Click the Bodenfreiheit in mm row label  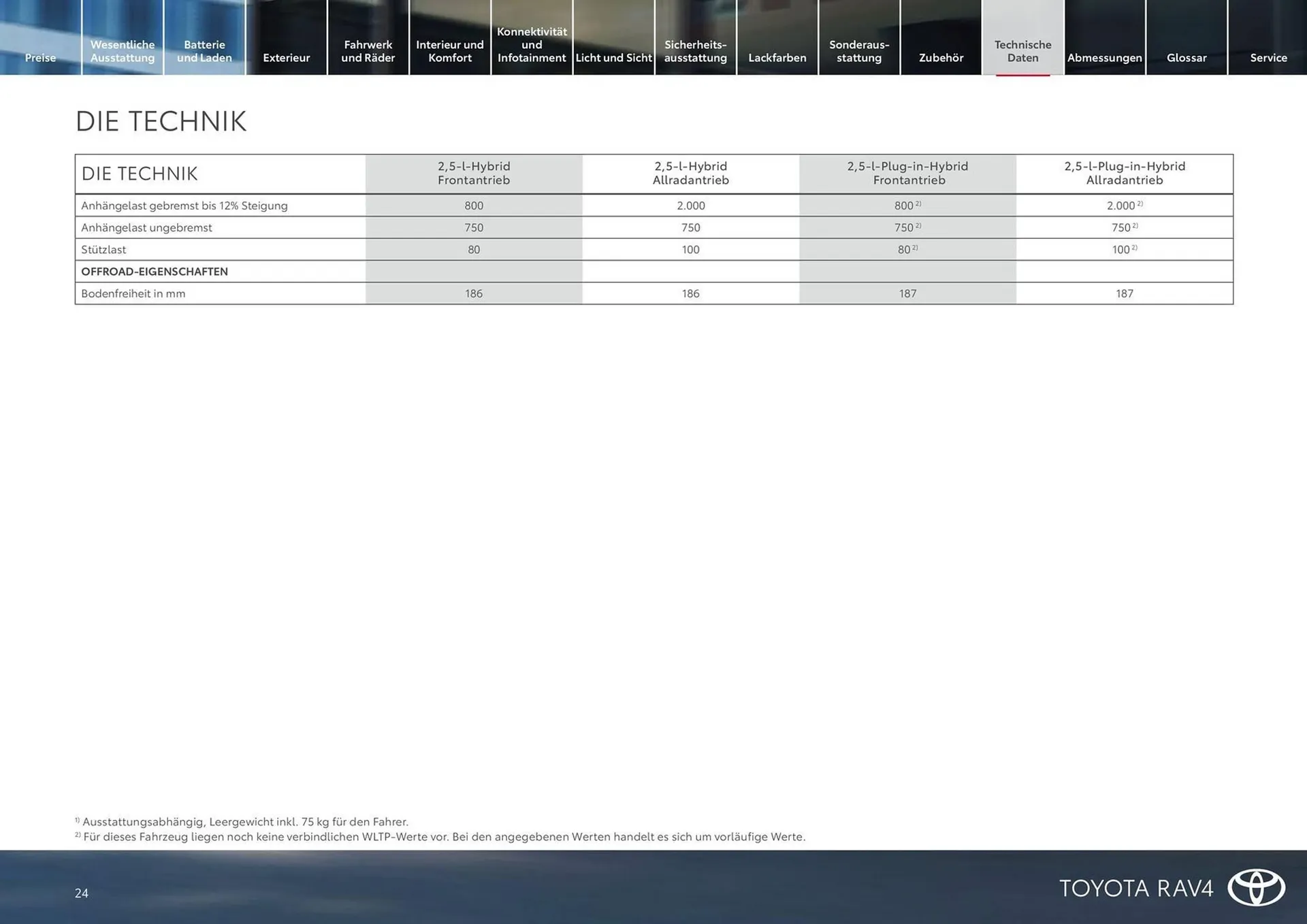click(133, 293)
